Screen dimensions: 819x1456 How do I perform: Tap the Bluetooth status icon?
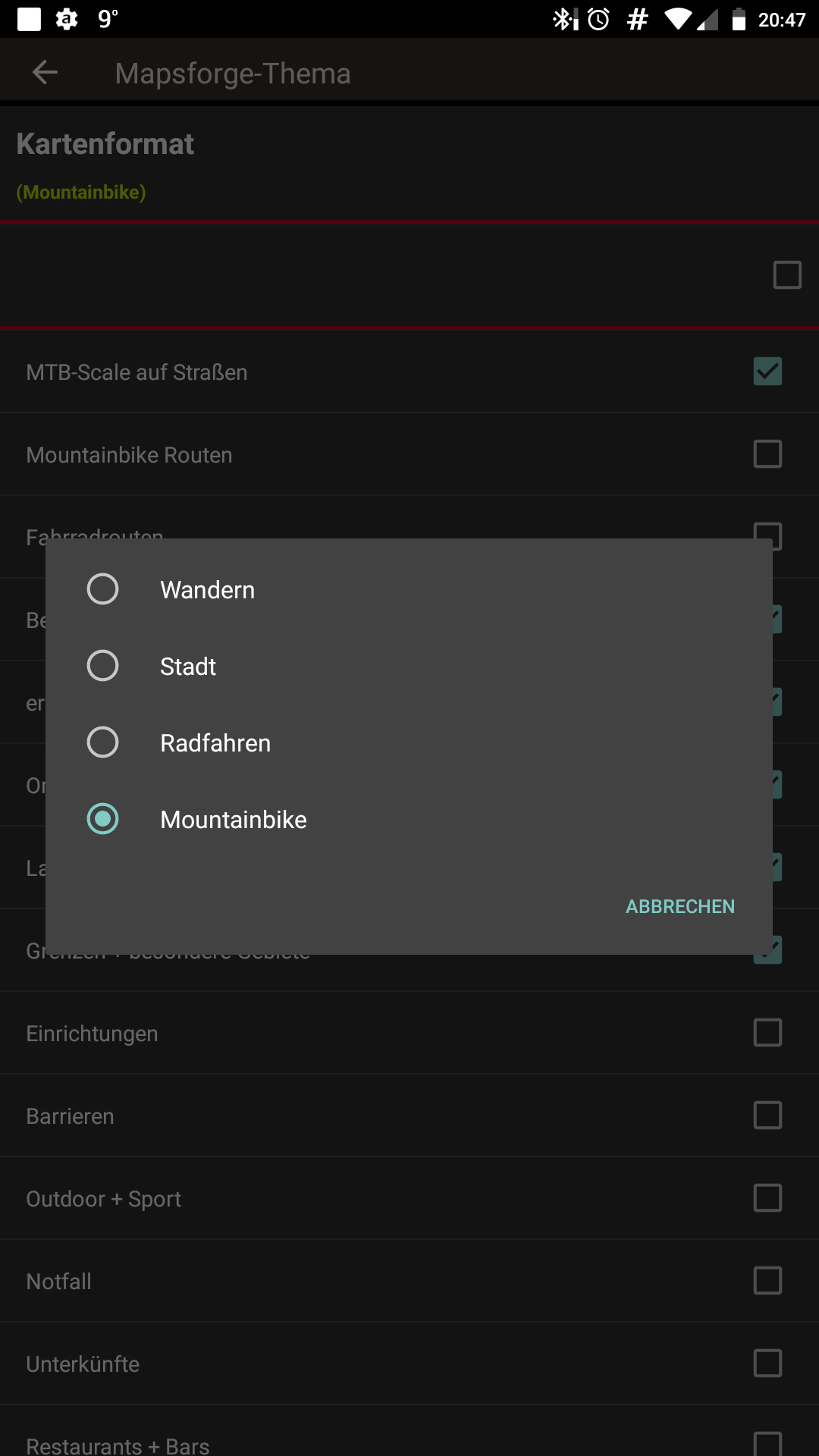565,19
